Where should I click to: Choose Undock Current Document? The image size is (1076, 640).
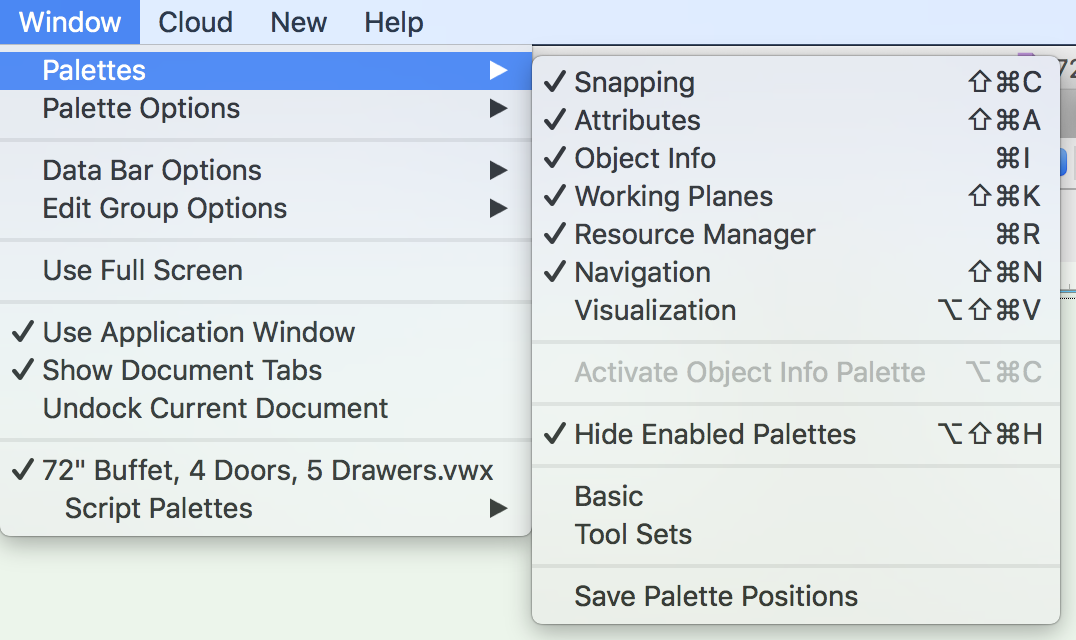214,408
